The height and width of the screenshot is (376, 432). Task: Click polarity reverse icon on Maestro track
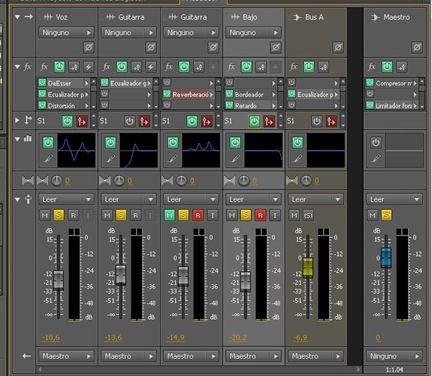(x=417, y=47)
